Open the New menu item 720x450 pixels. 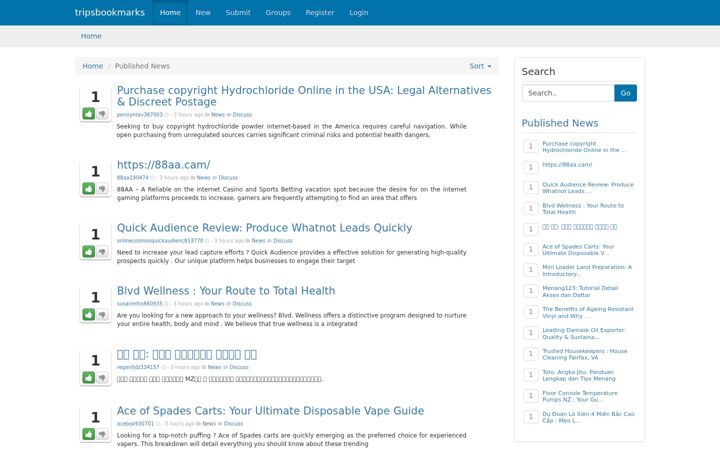point(203,12)
